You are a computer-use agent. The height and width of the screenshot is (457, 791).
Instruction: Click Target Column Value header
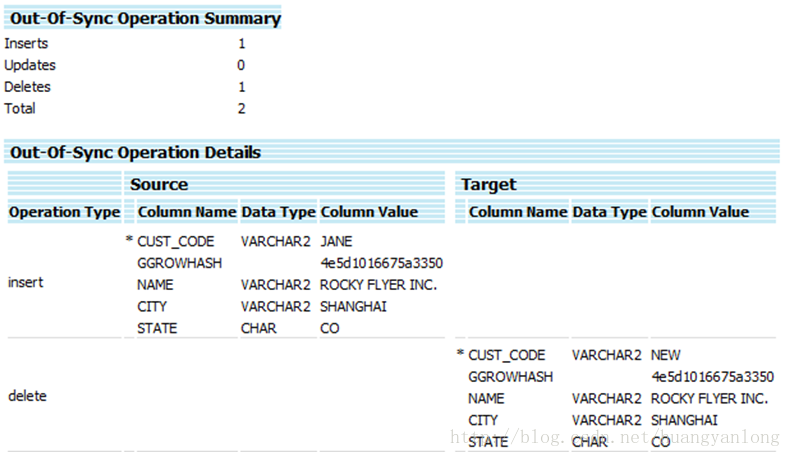tap(700, 212)
